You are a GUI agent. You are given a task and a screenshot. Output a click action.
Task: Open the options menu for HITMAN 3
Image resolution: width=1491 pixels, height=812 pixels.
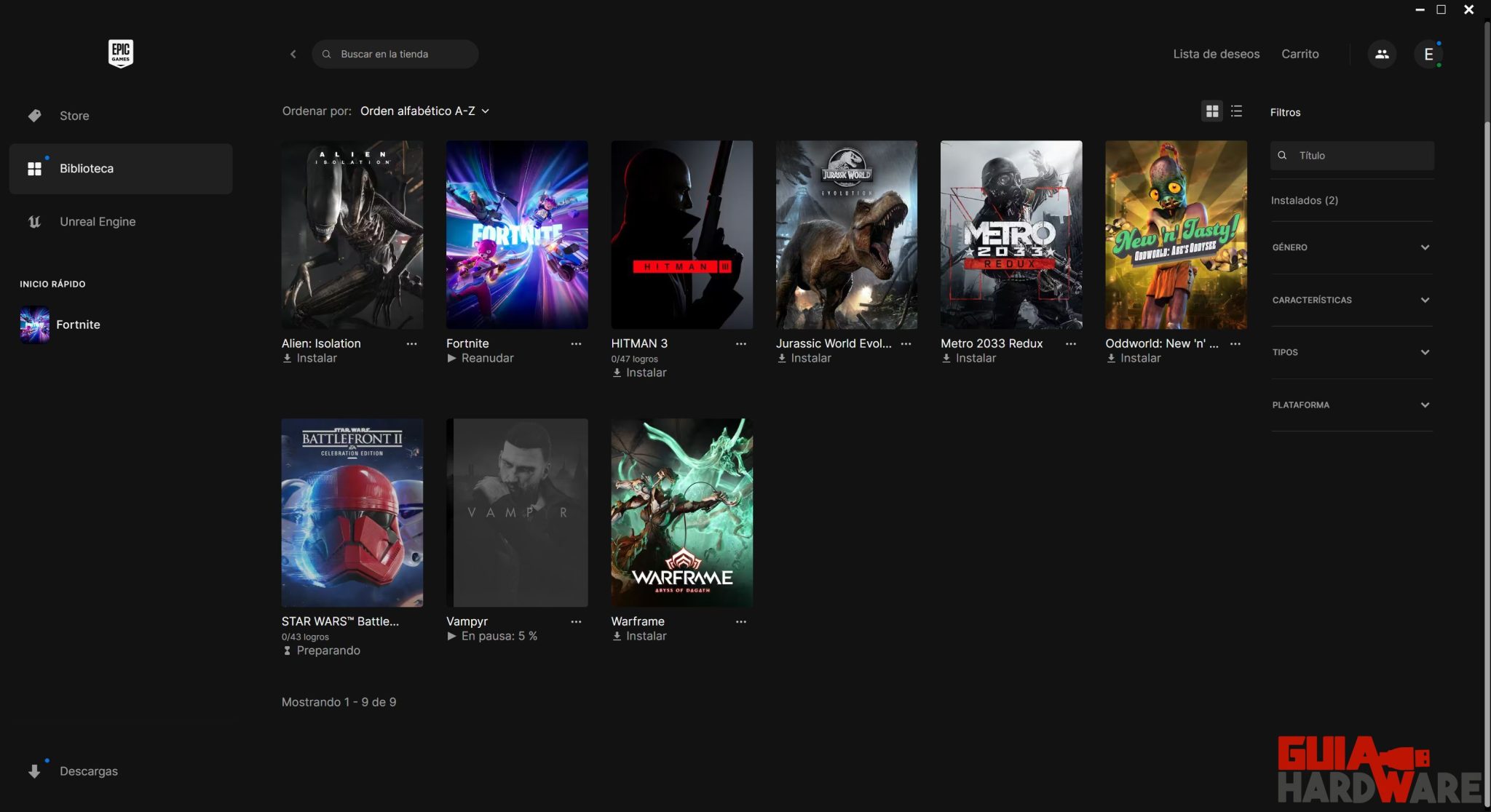pyautogui.click(x=740, y=343)
